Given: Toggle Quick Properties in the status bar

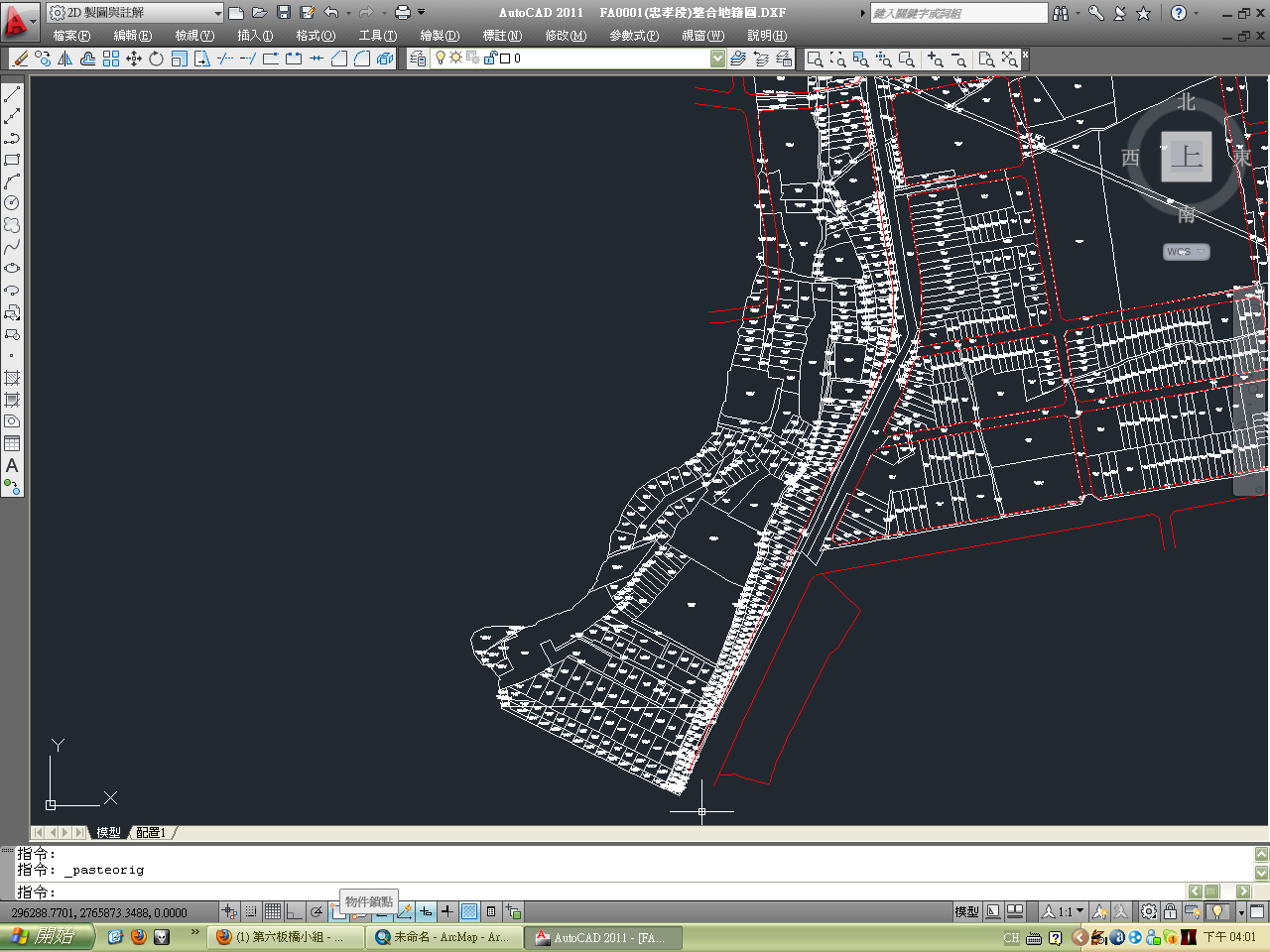Looking at the screenshot, I should coord(491,911).
